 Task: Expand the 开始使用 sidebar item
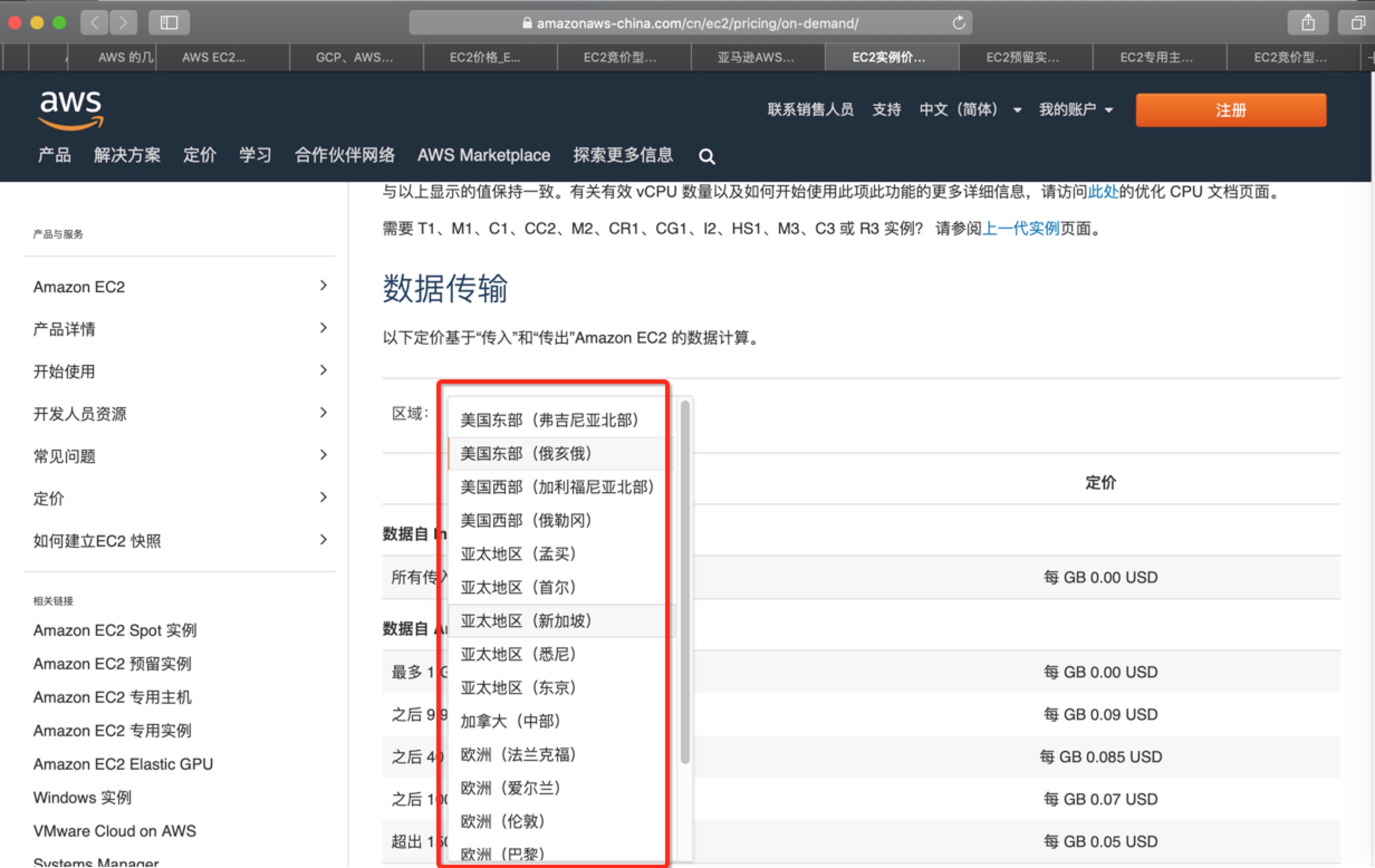(180, 371)
